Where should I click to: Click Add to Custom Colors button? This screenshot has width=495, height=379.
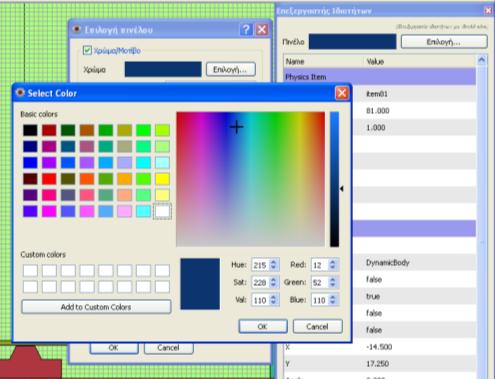96,307
